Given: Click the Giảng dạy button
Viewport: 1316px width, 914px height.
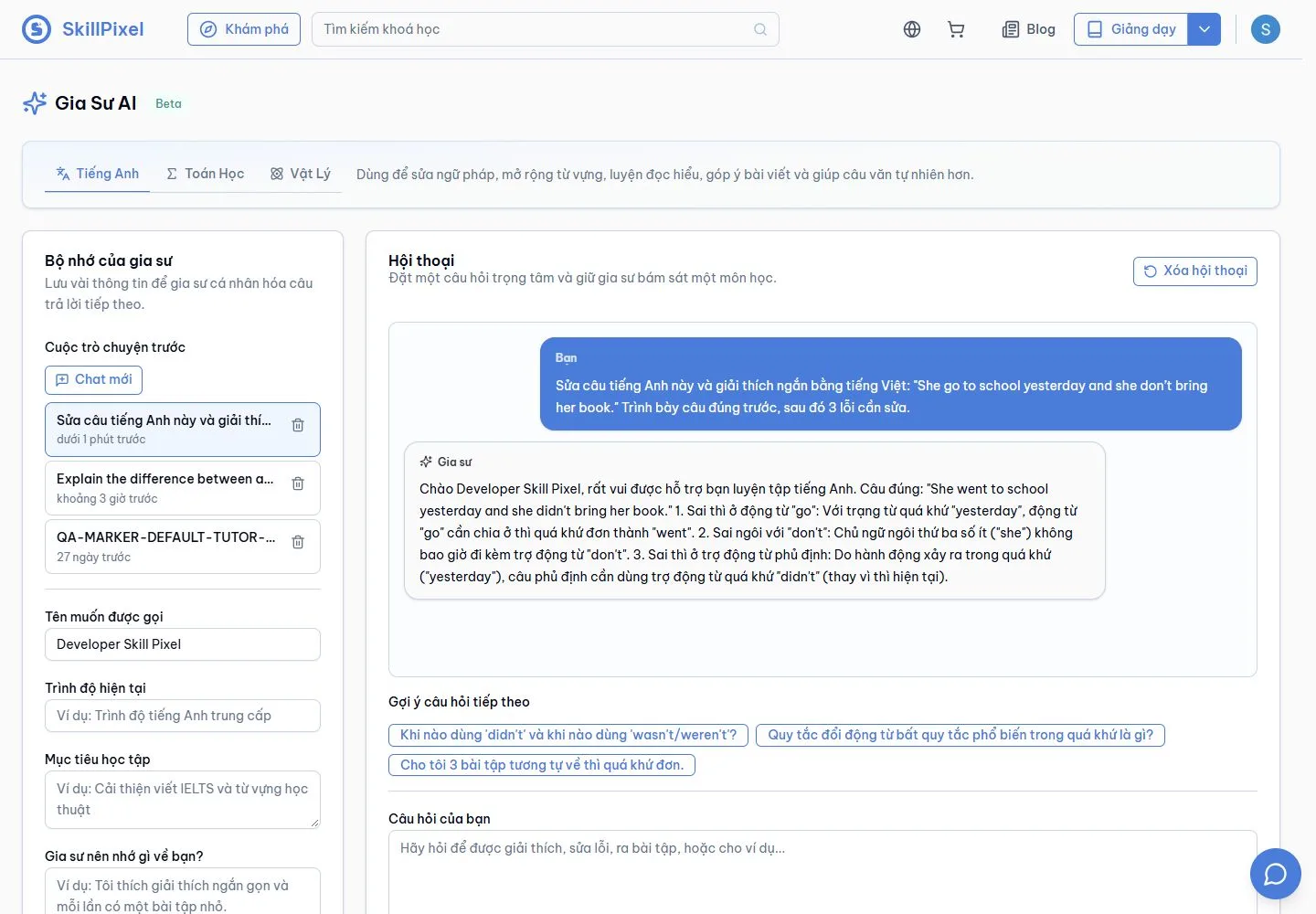Looking at the screenshot, I should [x=1131, y=29].
